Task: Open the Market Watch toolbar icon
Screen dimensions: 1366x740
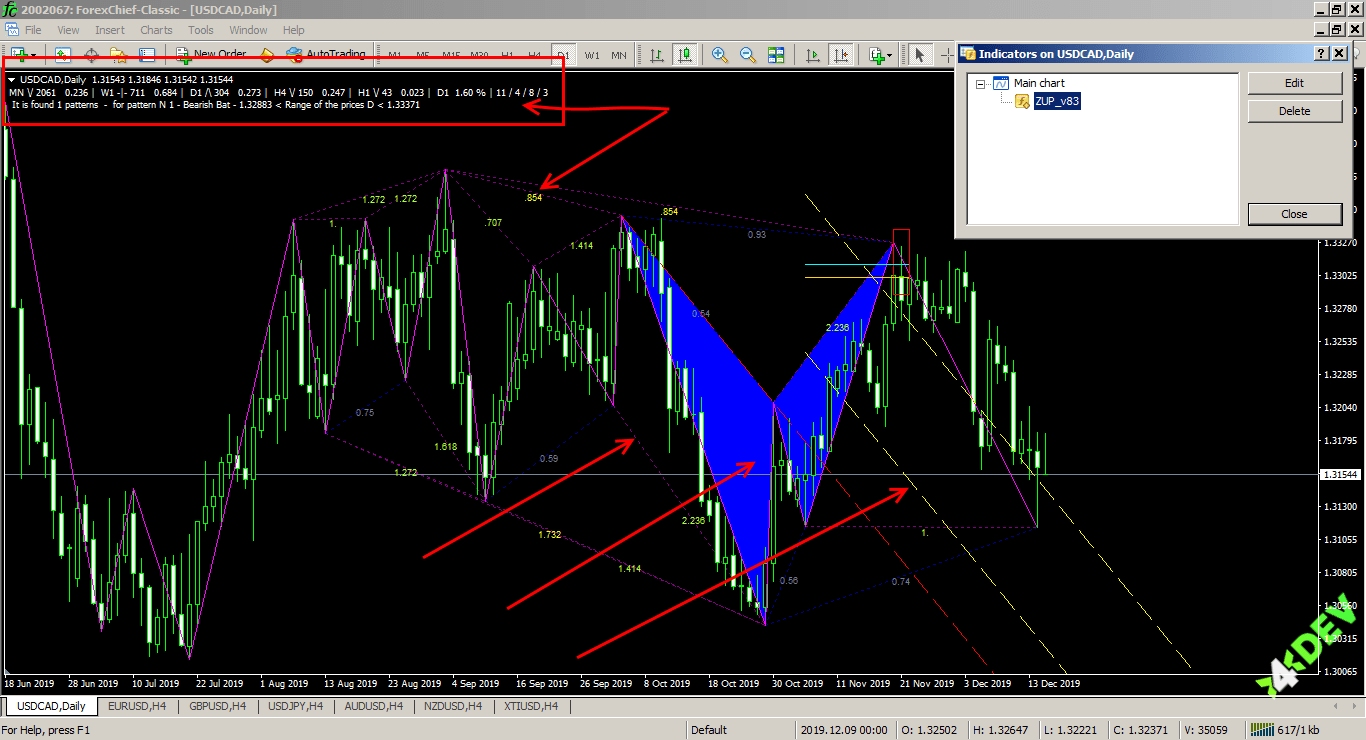Action: [64, 55]
